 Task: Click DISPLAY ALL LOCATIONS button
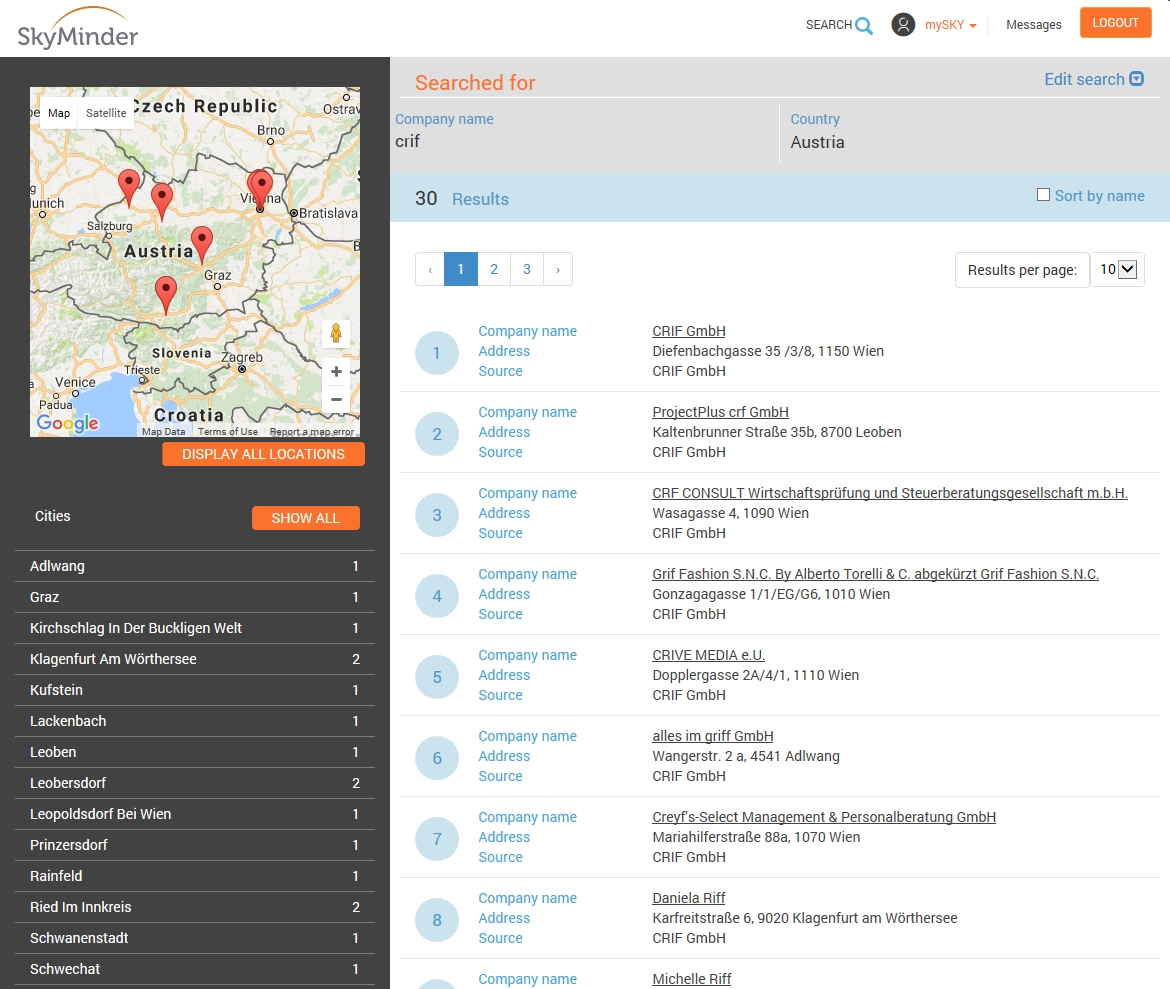(x=263, y=454)
